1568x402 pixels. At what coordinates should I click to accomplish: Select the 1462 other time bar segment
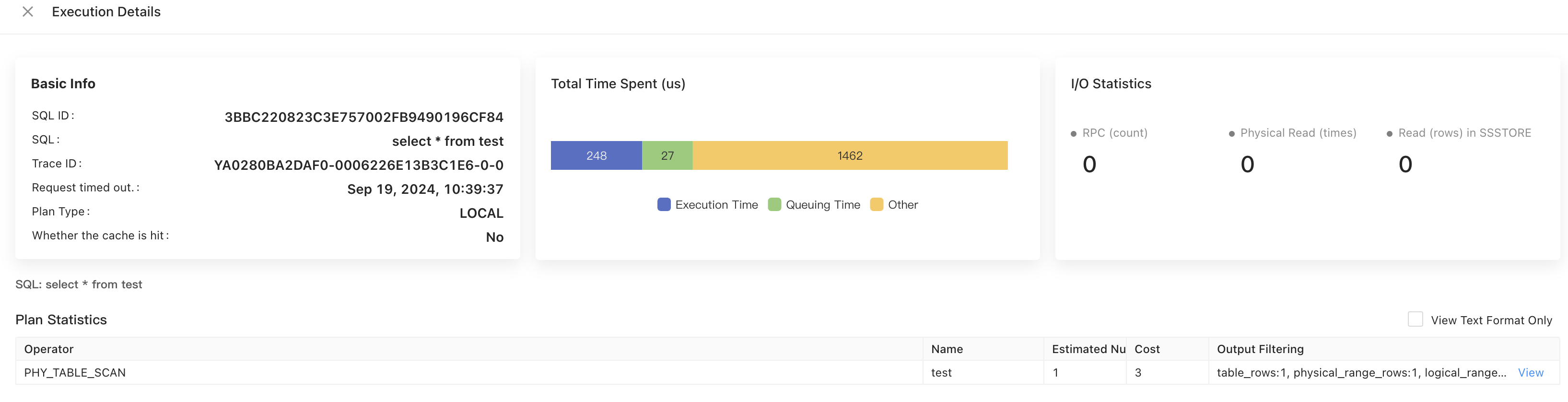pos(850,155)
